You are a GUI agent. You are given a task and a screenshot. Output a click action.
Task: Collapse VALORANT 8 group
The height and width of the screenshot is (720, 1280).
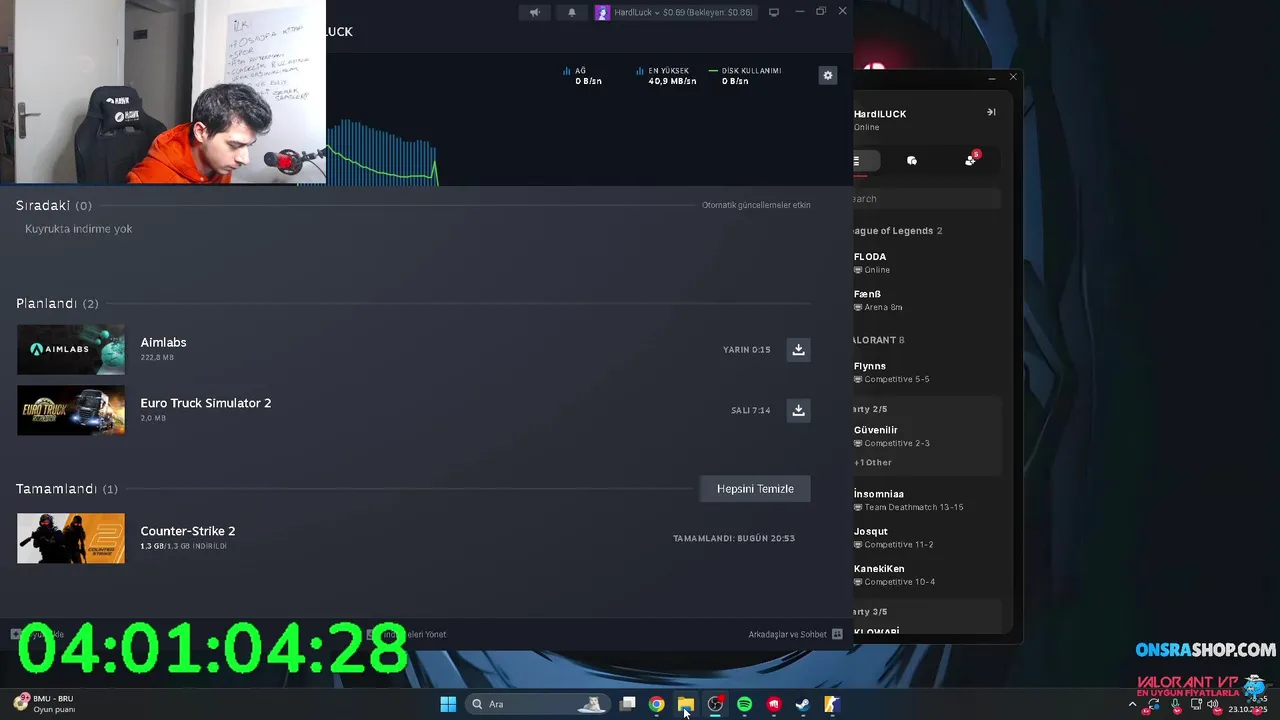pyautogui.click(x=879, y=340)
